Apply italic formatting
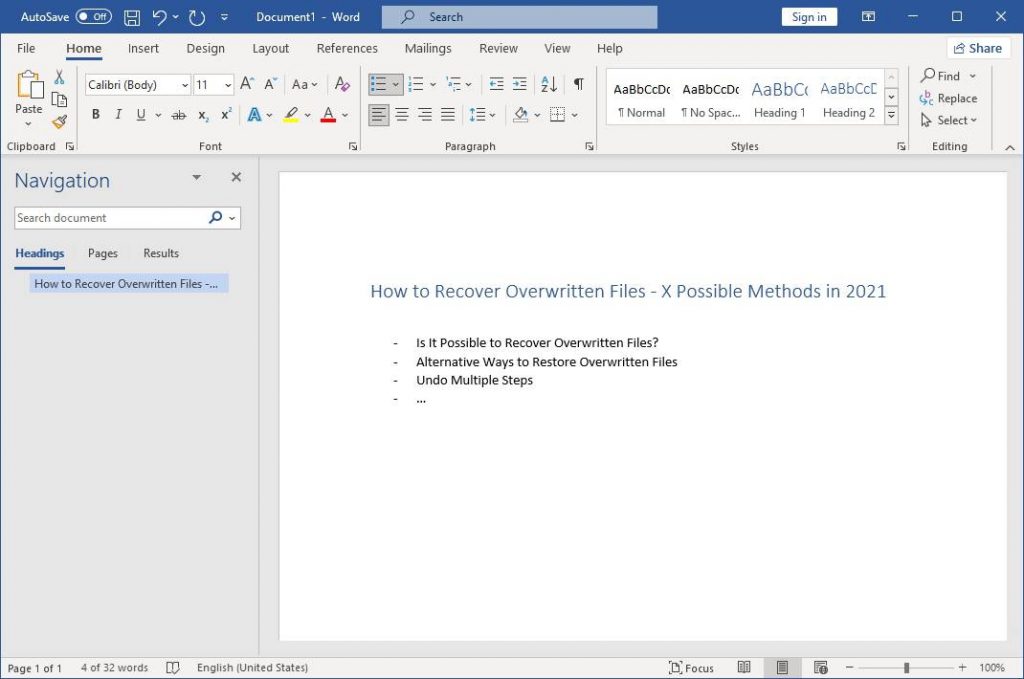 pos(117,114)
